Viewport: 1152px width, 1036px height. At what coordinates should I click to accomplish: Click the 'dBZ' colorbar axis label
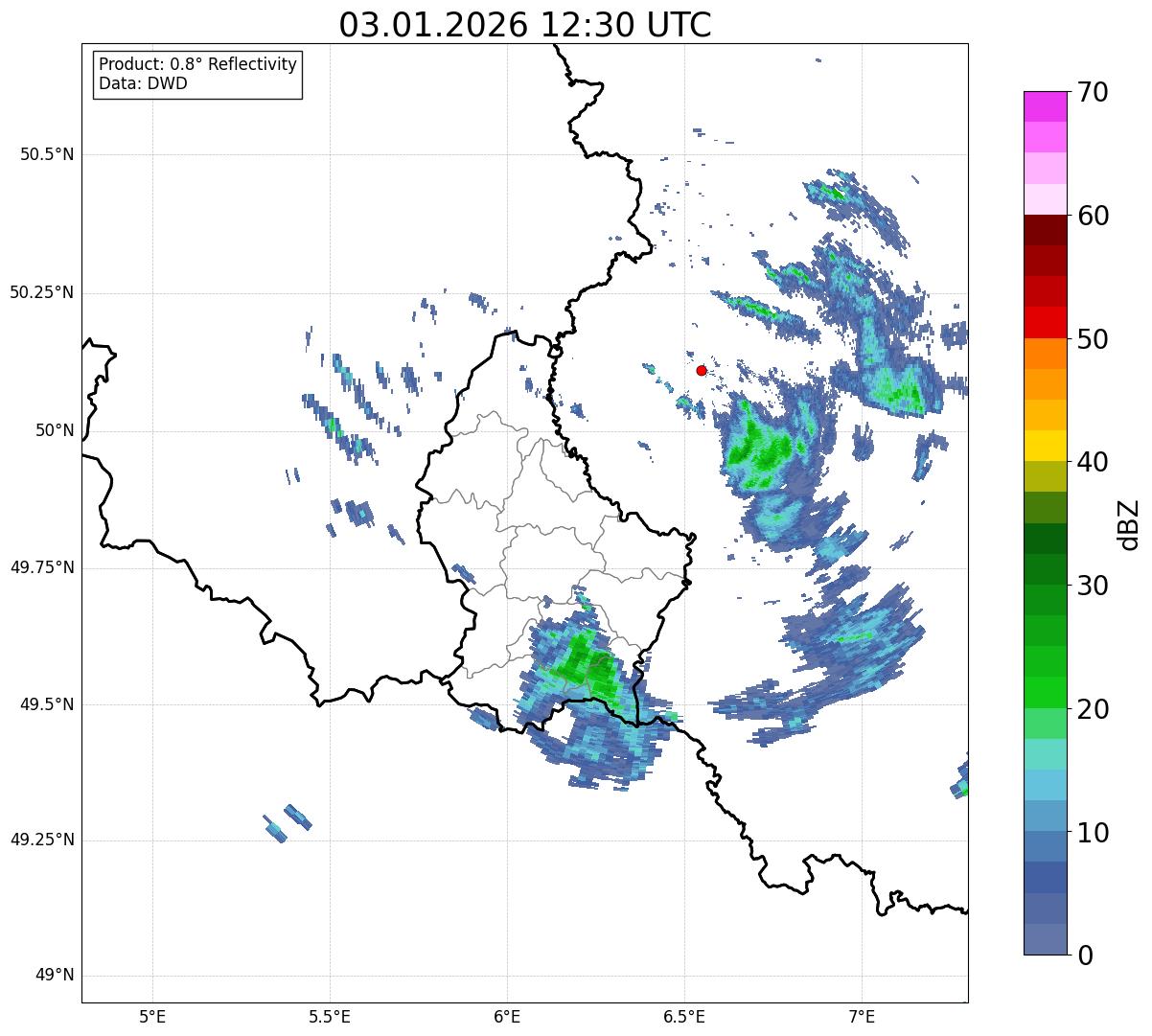pos(1128,523)
